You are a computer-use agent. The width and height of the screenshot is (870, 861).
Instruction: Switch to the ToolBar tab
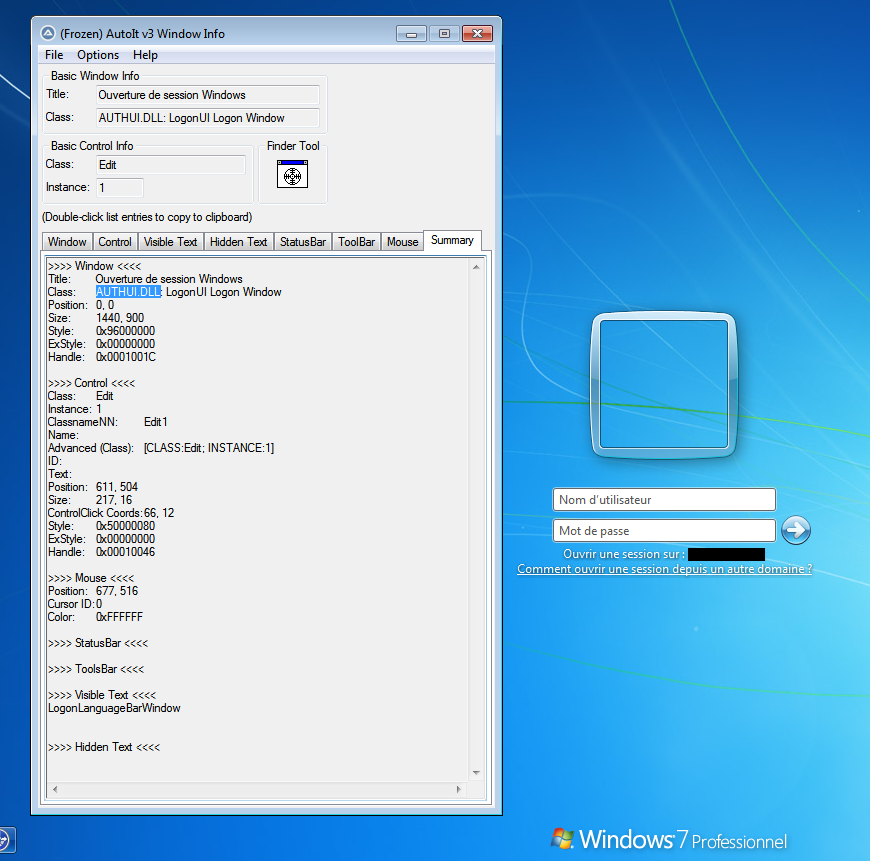[x=357, y=242]
